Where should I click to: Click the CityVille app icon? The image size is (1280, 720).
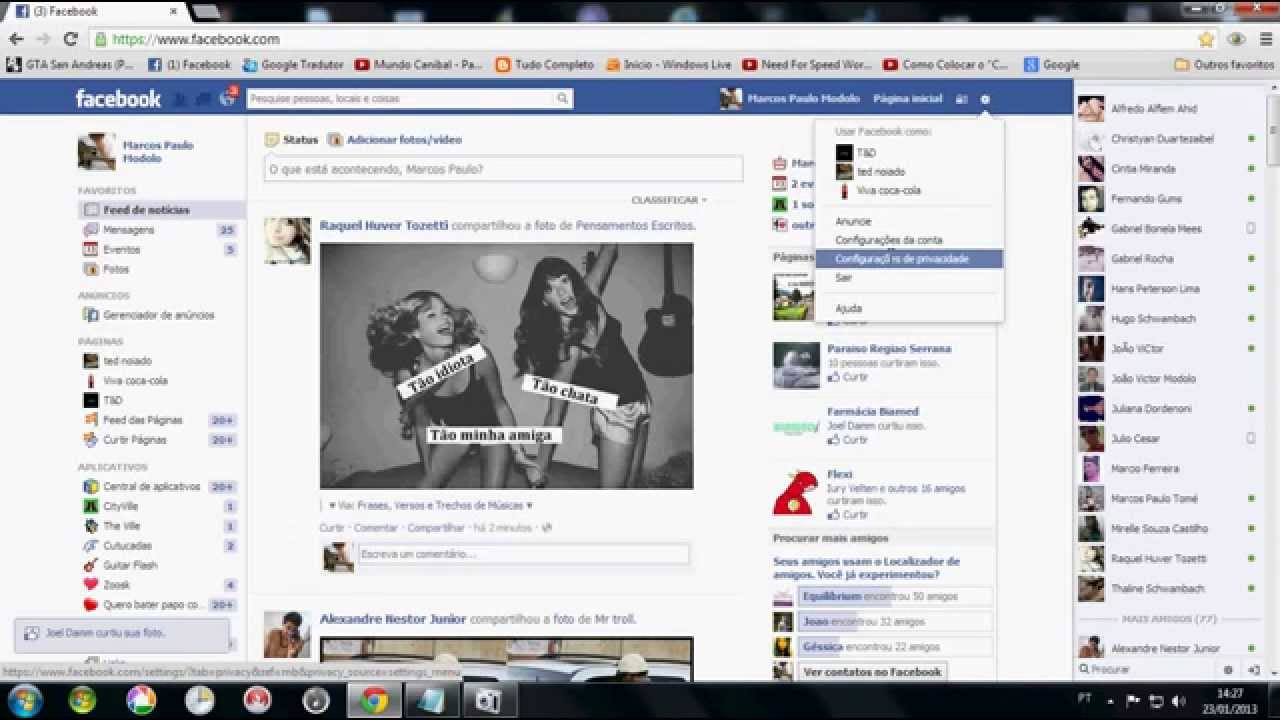(91, 507)
